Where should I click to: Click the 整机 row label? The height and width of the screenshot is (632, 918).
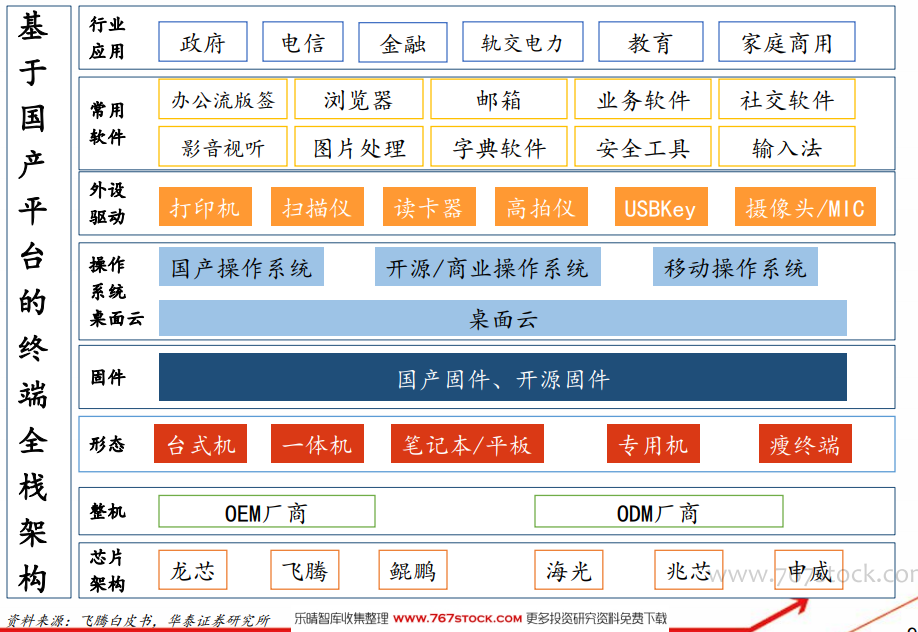(x=107, y=511)
